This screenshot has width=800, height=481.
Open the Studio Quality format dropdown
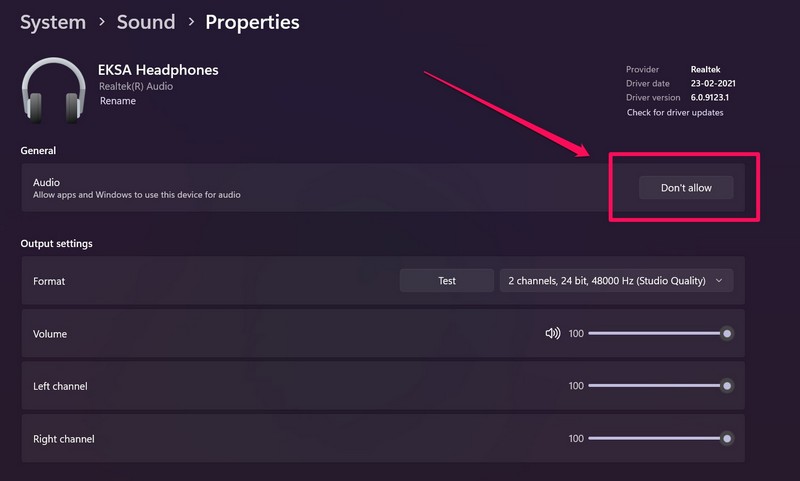[616, 281]
